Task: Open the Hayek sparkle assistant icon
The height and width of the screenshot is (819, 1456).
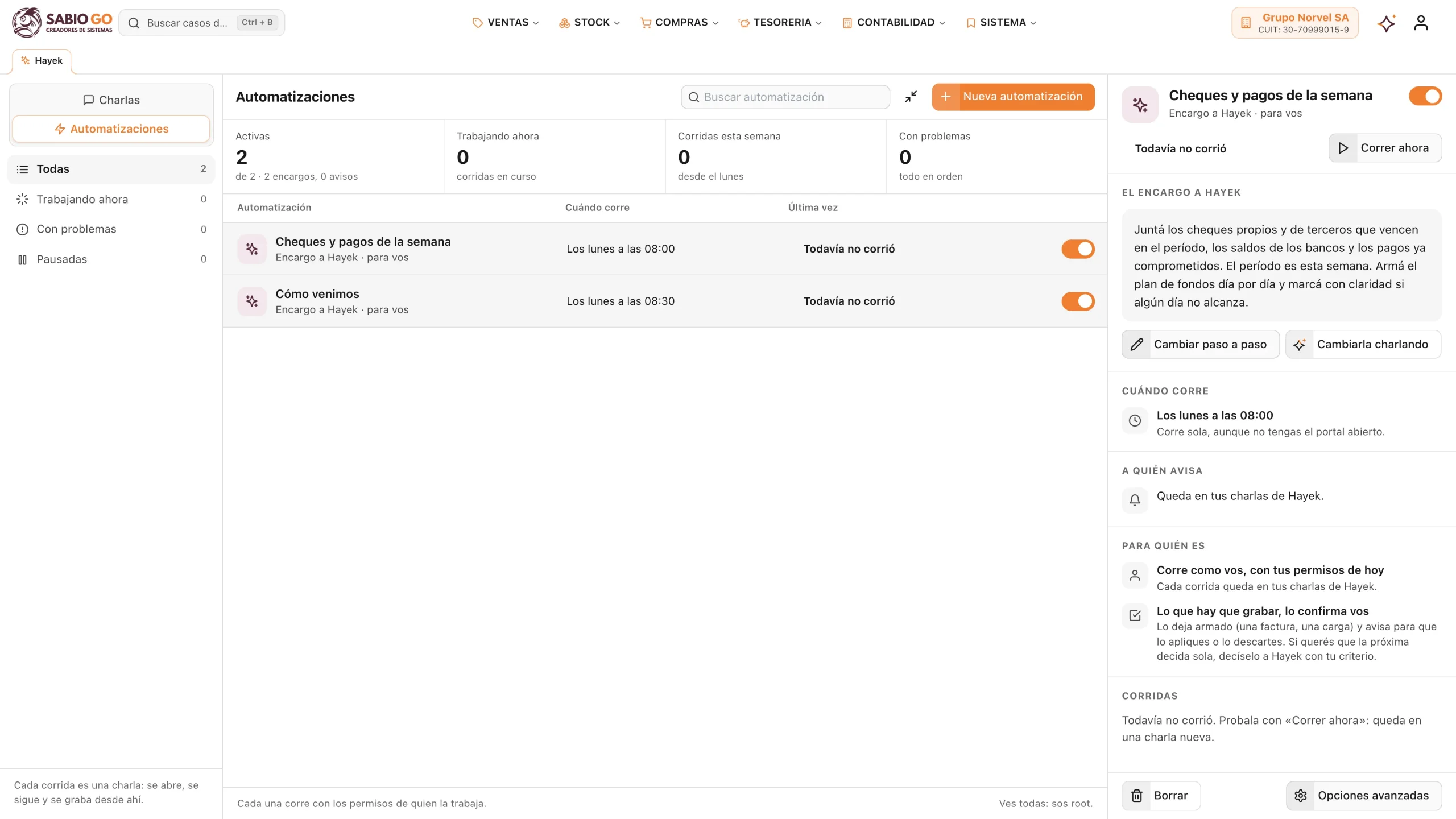Action: pyautogui.click(x=1386, y=23)
